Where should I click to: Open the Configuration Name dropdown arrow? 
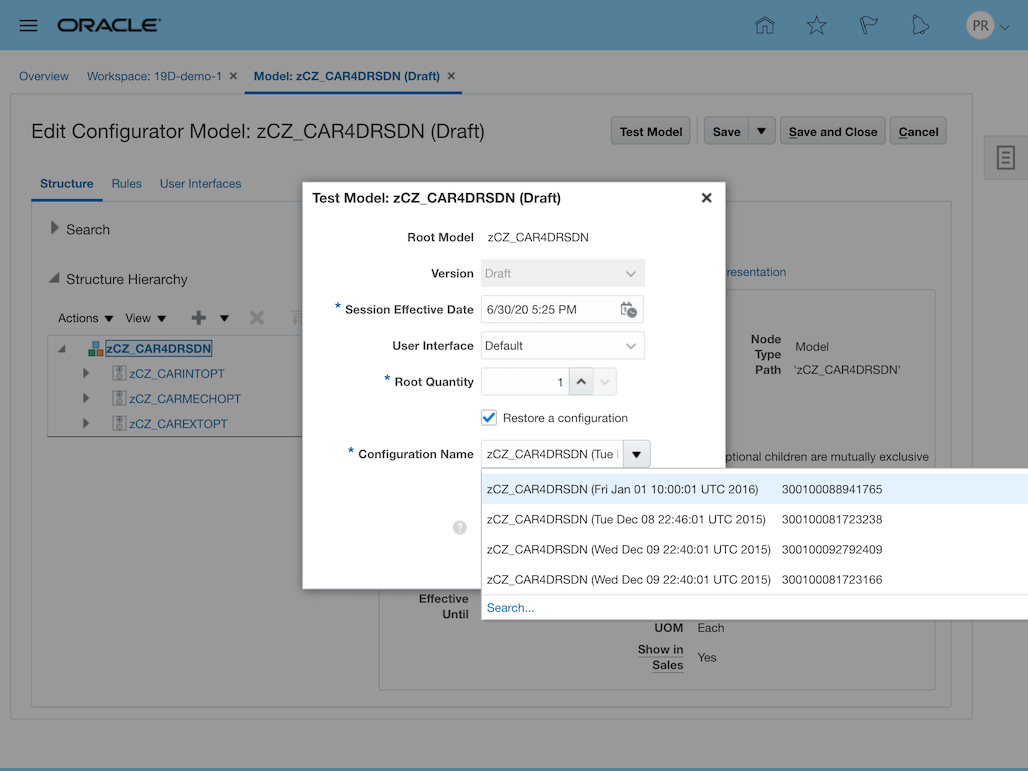[x=637, y=453]
